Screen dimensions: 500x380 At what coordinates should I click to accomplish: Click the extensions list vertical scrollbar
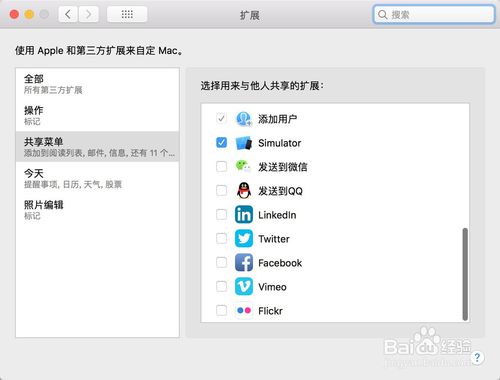click(x=465, y=274)
